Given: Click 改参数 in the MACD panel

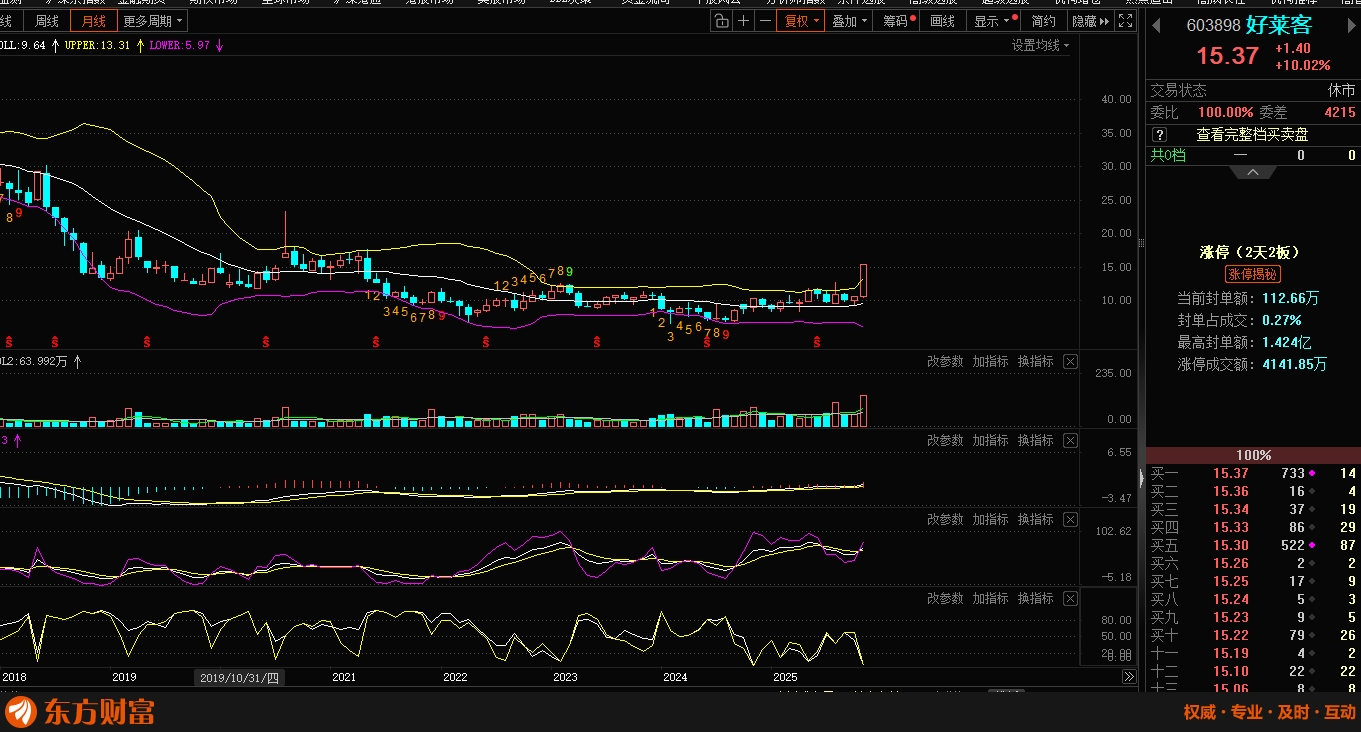Looking at the screenshot, I should coord(945,440).
